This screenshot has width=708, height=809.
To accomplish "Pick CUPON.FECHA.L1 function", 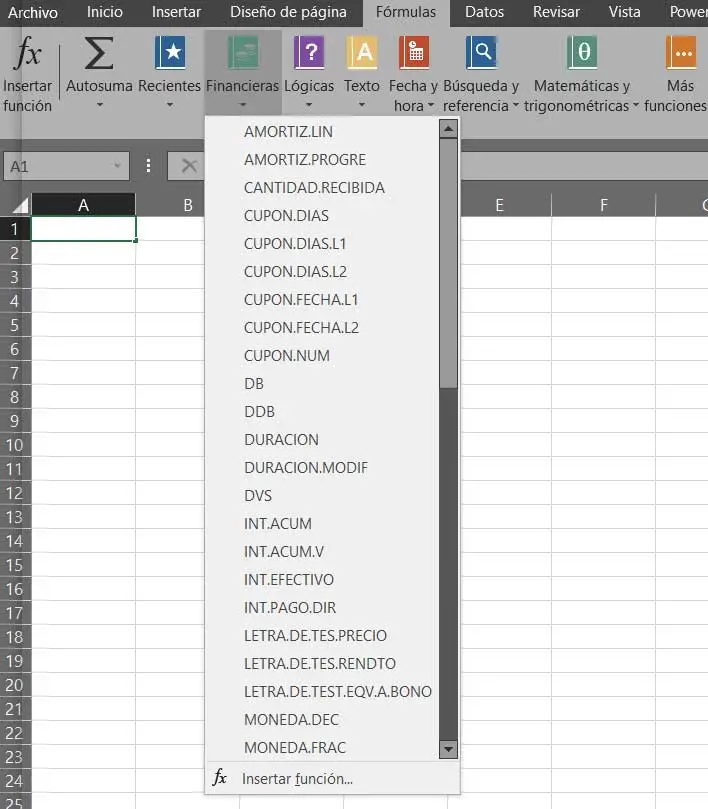I will pyautogui.click(x=322, y=300).
